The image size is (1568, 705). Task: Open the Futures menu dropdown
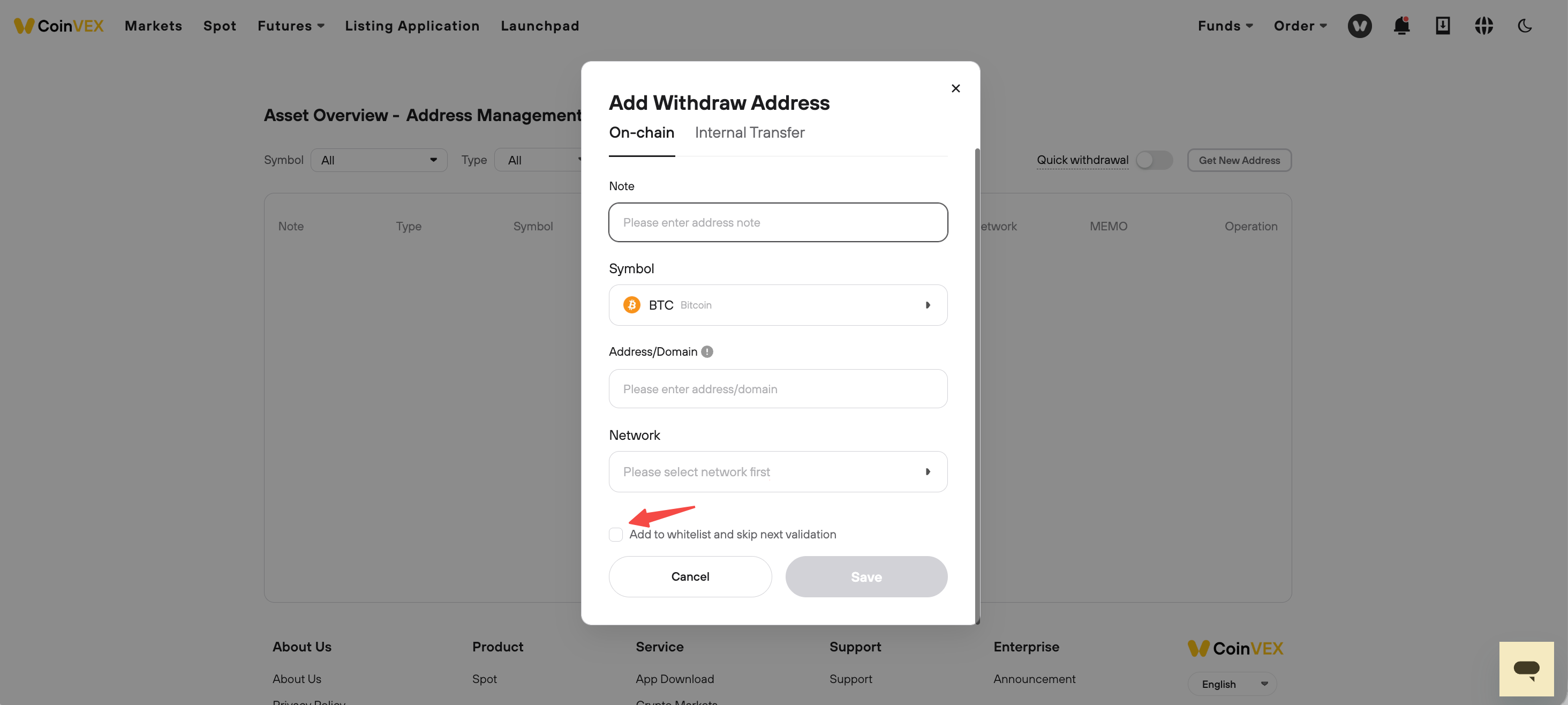(x=291, y=26)
